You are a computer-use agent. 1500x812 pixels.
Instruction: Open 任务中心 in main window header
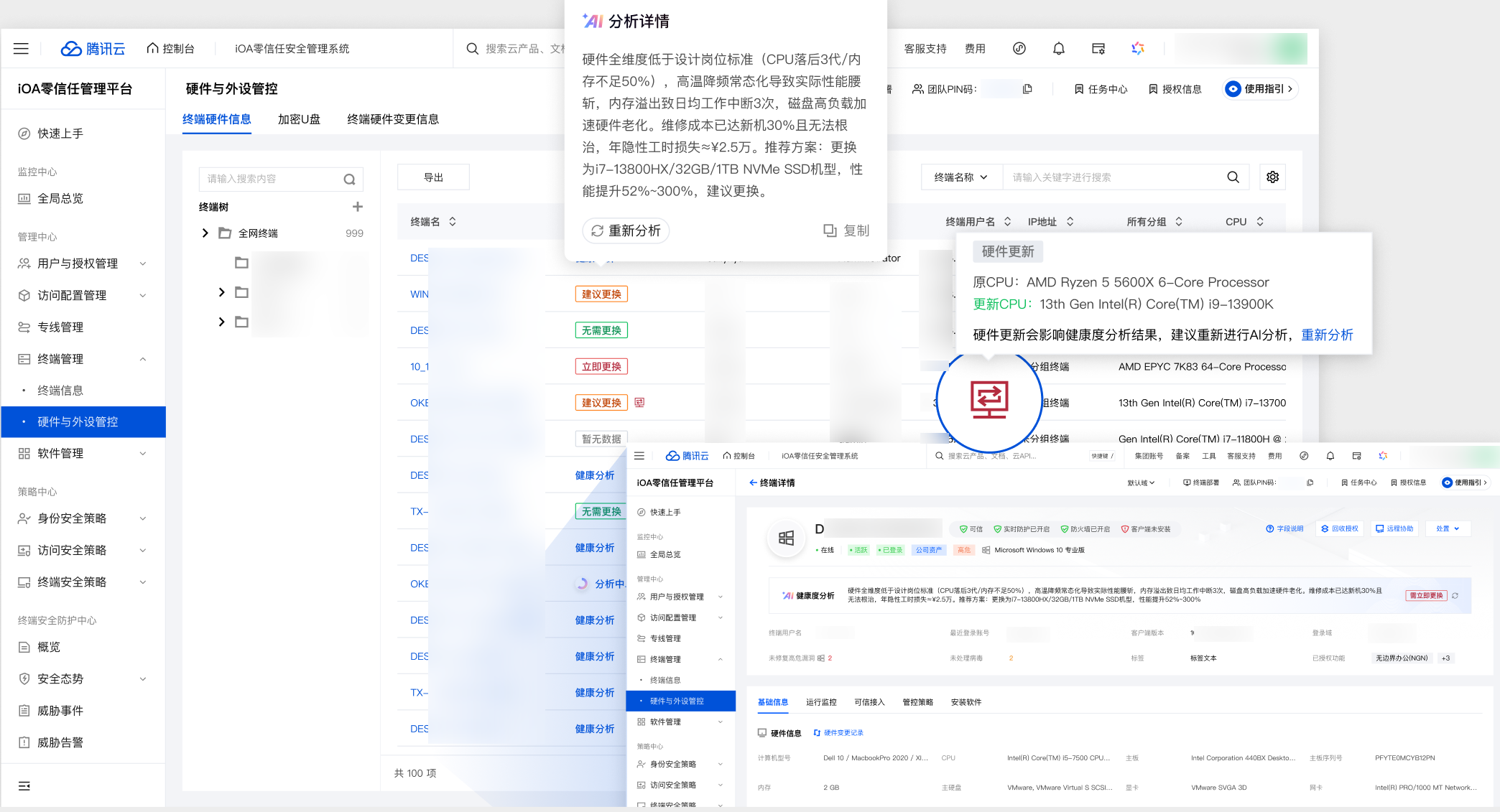[1101, 89]
